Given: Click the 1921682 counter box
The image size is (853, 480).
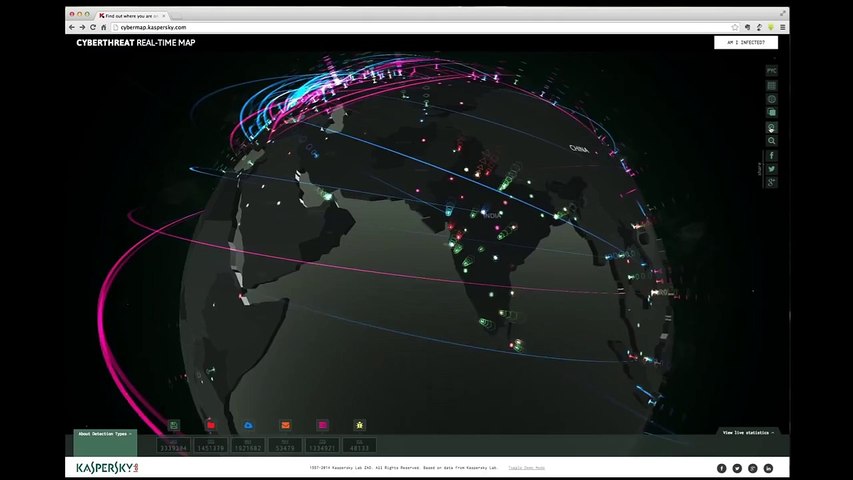Looking at the screenshot, I should click(248, 446).
